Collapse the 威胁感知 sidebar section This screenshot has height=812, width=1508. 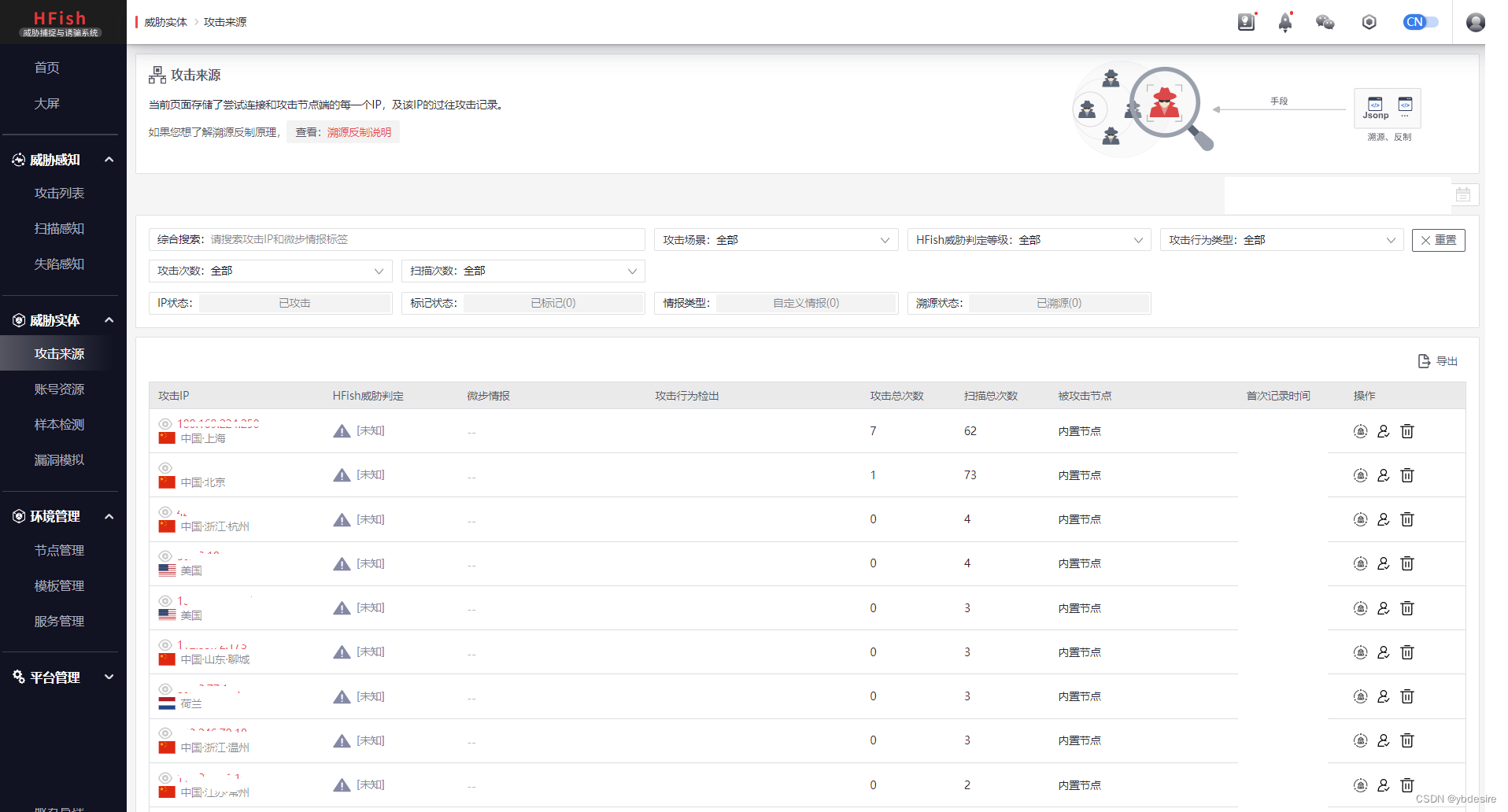pos(109,160)
